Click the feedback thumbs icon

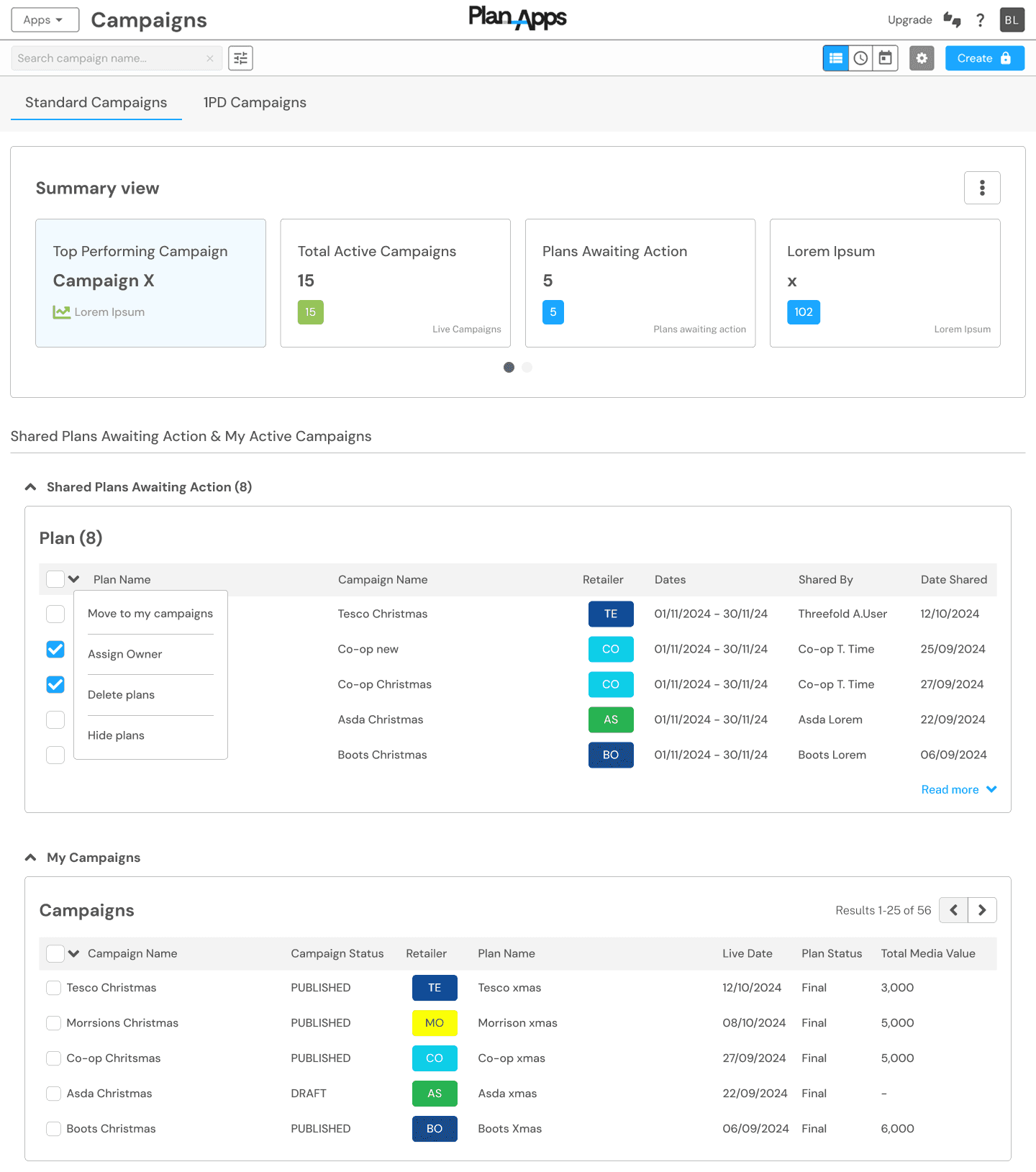click(x=953, y=20)
